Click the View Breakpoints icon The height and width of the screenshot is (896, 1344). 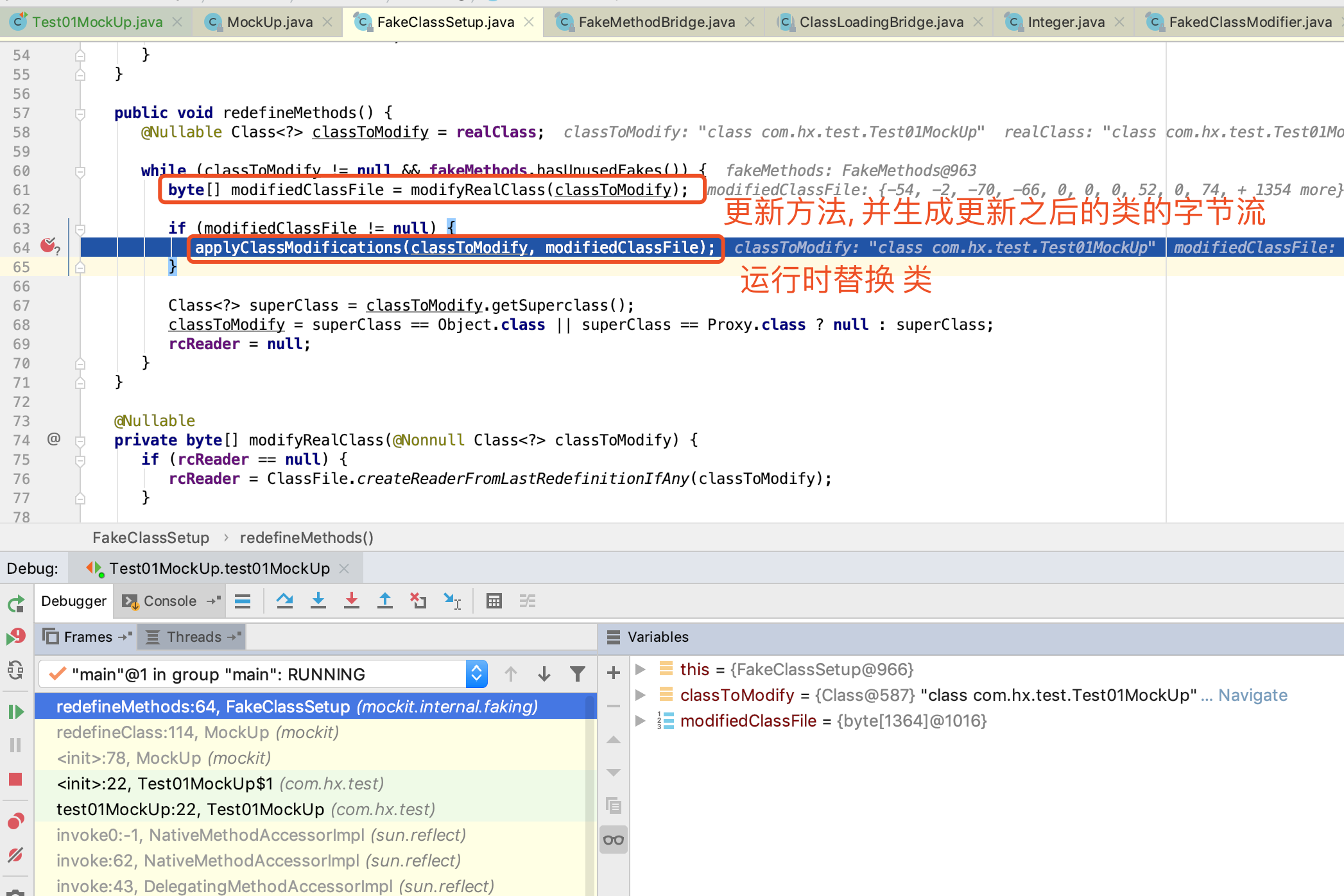pyautogui.click(x=15, y=821)
